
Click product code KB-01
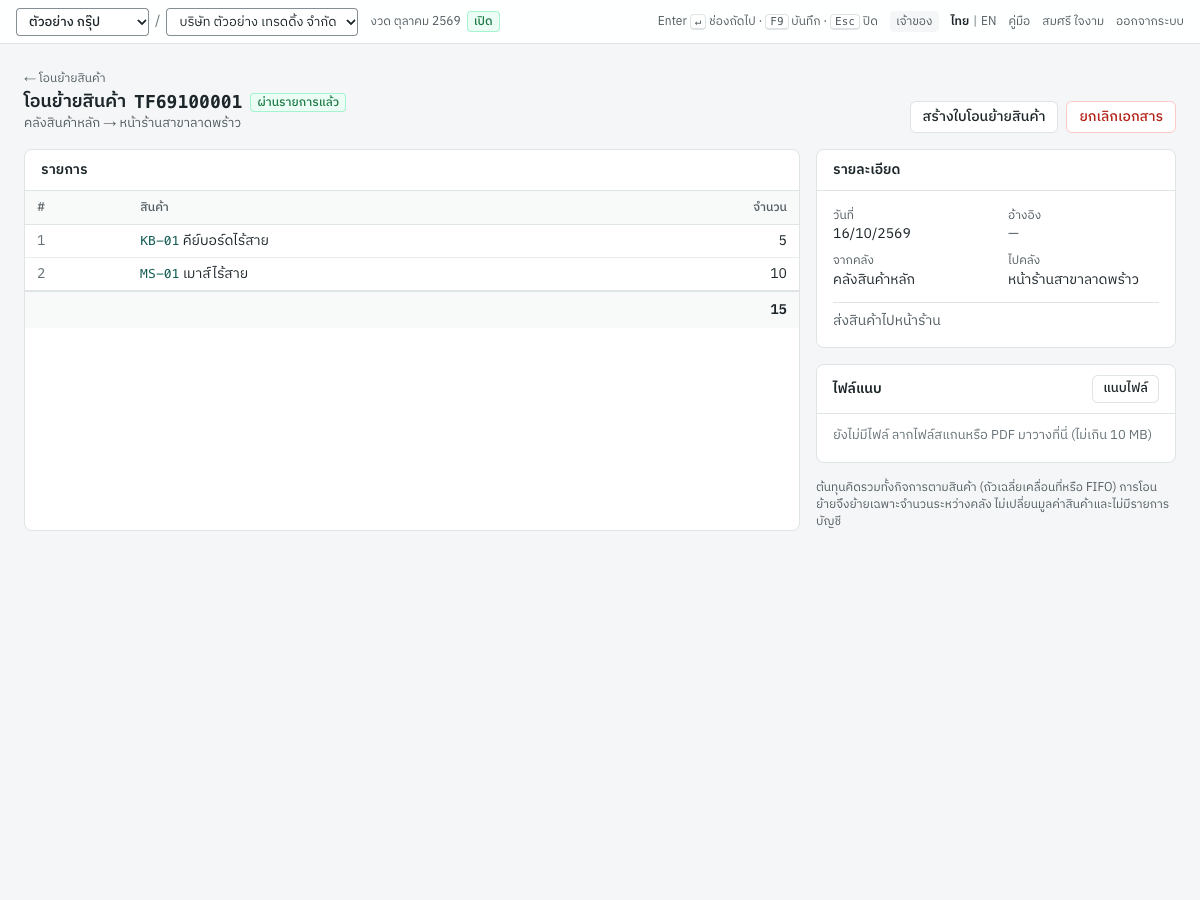click(x=160, y=241)
